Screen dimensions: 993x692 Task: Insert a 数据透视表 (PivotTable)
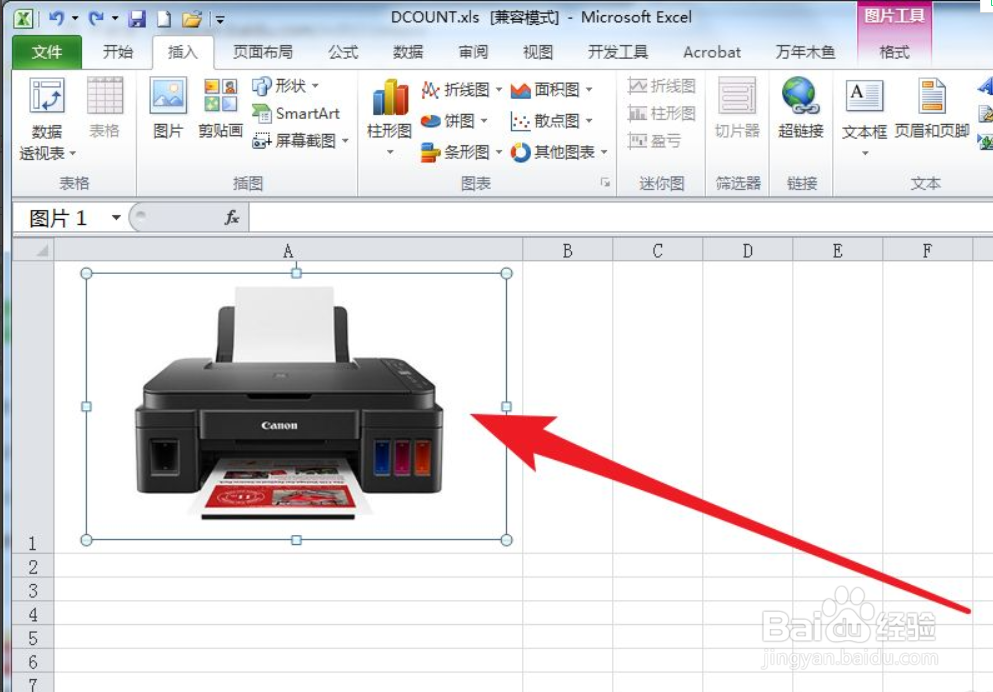tap(47, 118)
